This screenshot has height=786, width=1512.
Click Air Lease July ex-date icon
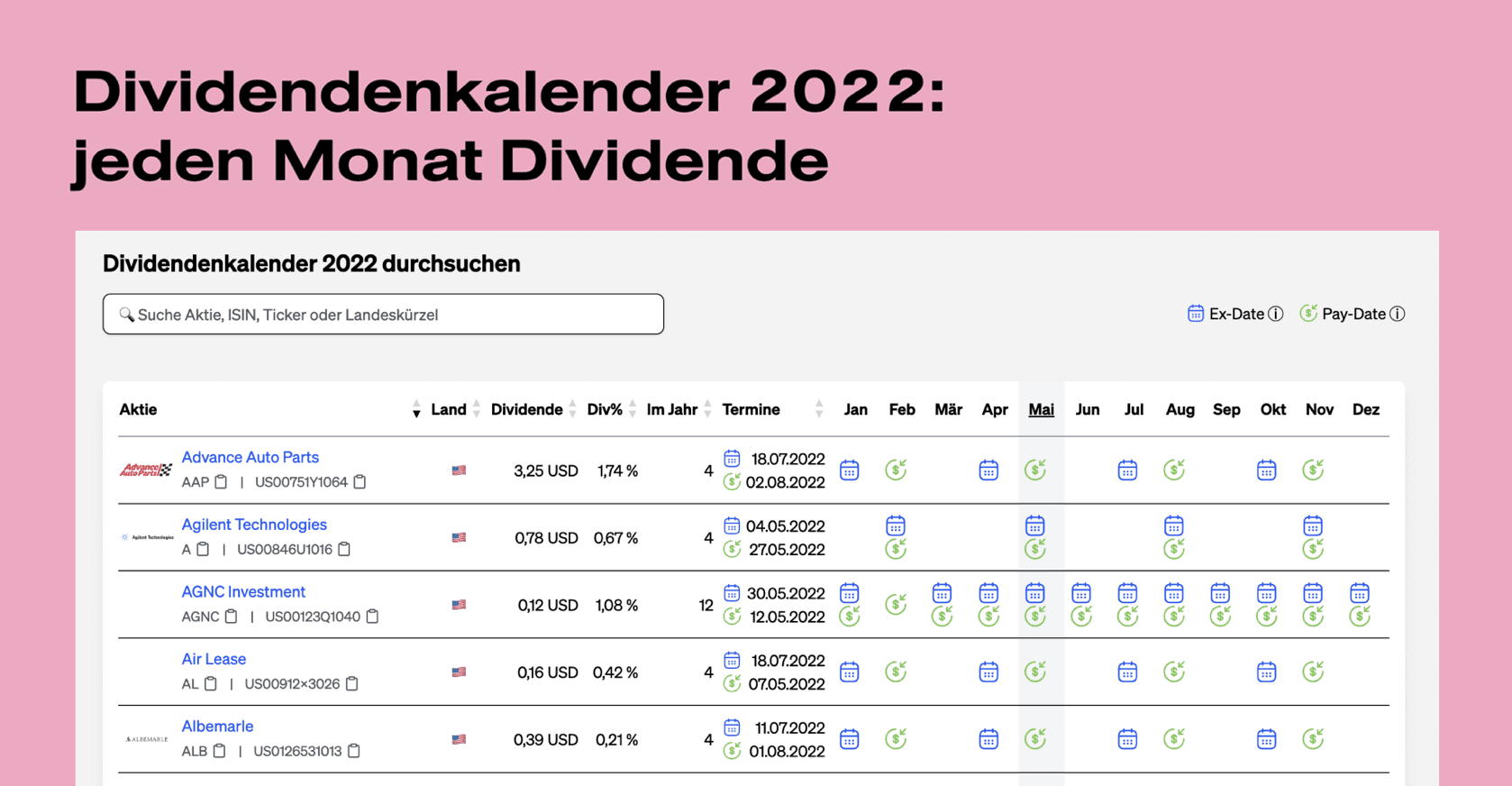[x=1127, y=672]
